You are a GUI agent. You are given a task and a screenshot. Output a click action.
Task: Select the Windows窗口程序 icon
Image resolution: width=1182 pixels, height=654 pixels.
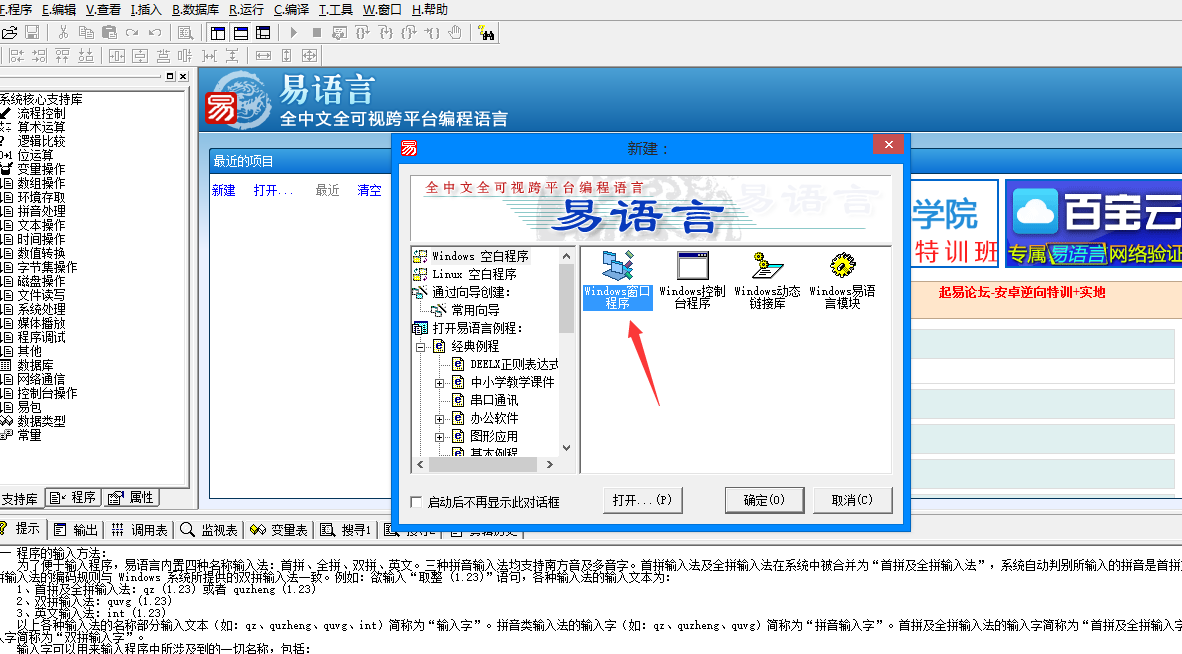point(617,280)
